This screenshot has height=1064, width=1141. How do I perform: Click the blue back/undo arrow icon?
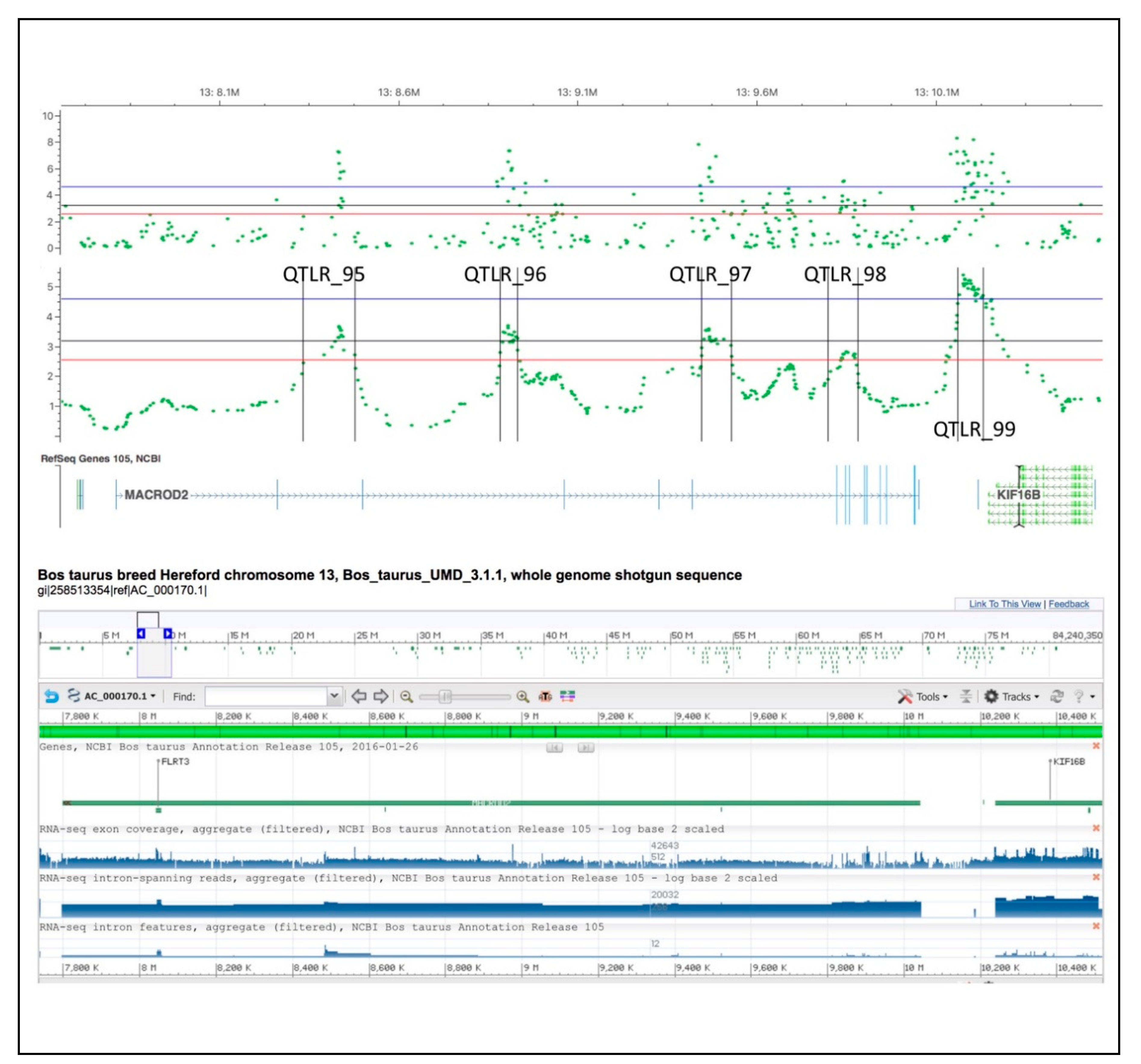[x=52, y=697]
